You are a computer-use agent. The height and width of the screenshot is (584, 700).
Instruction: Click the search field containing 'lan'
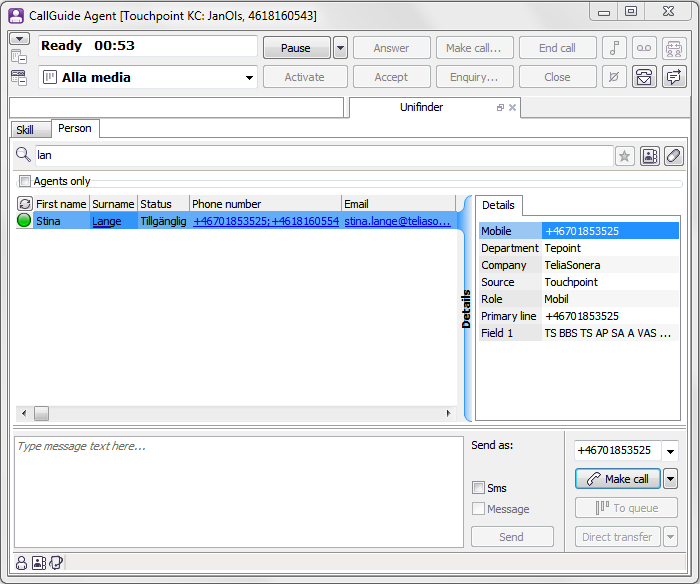tap(324, 155)
